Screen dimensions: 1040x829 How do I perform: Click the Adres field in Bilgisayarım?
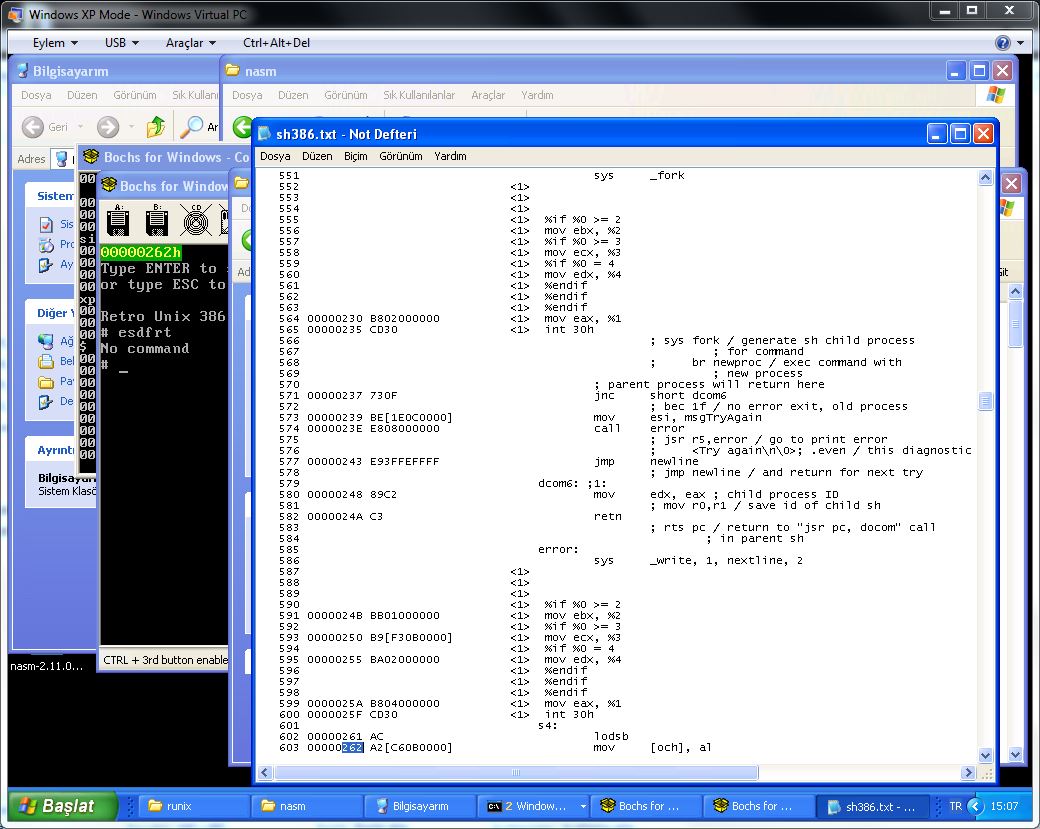[x=64, y=159]
